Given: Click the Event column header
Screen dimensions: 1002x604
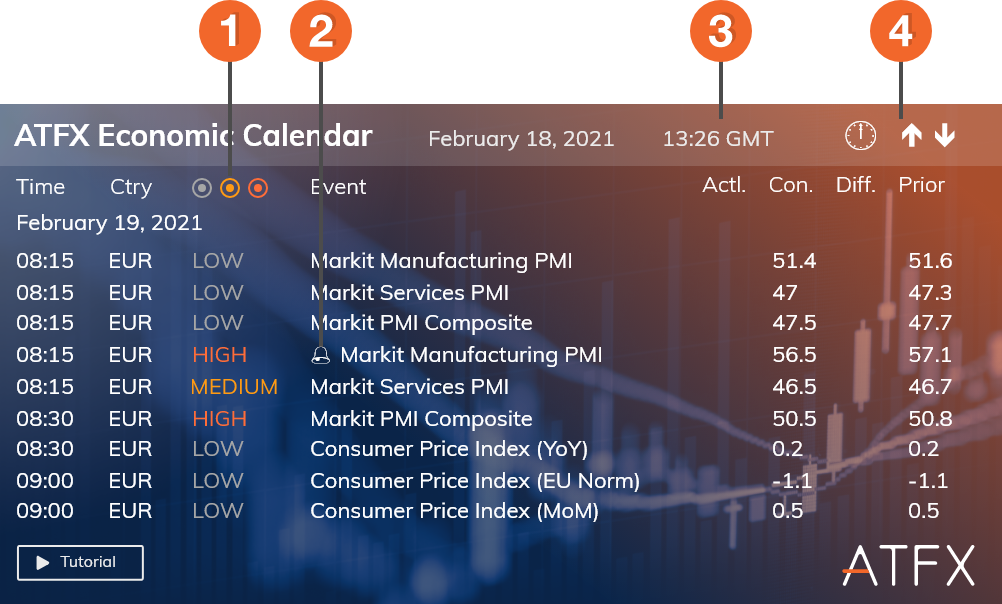Looking at the screenshot, I should click(x=338, y=187).
